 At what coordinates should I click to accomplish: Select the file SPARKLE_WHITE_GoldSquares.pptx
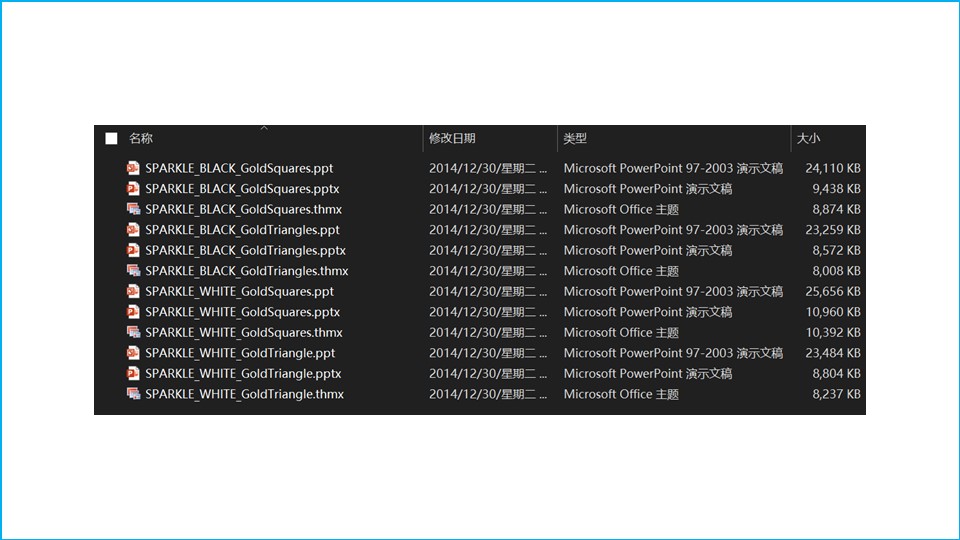pos(242,312)
